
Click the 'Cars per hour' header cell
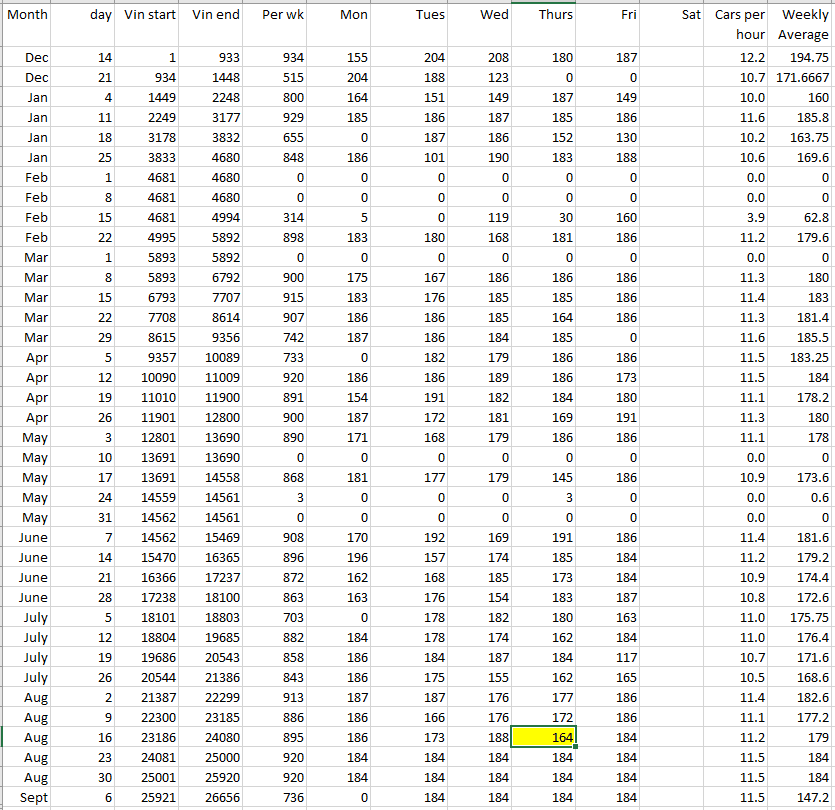[740, 25]
